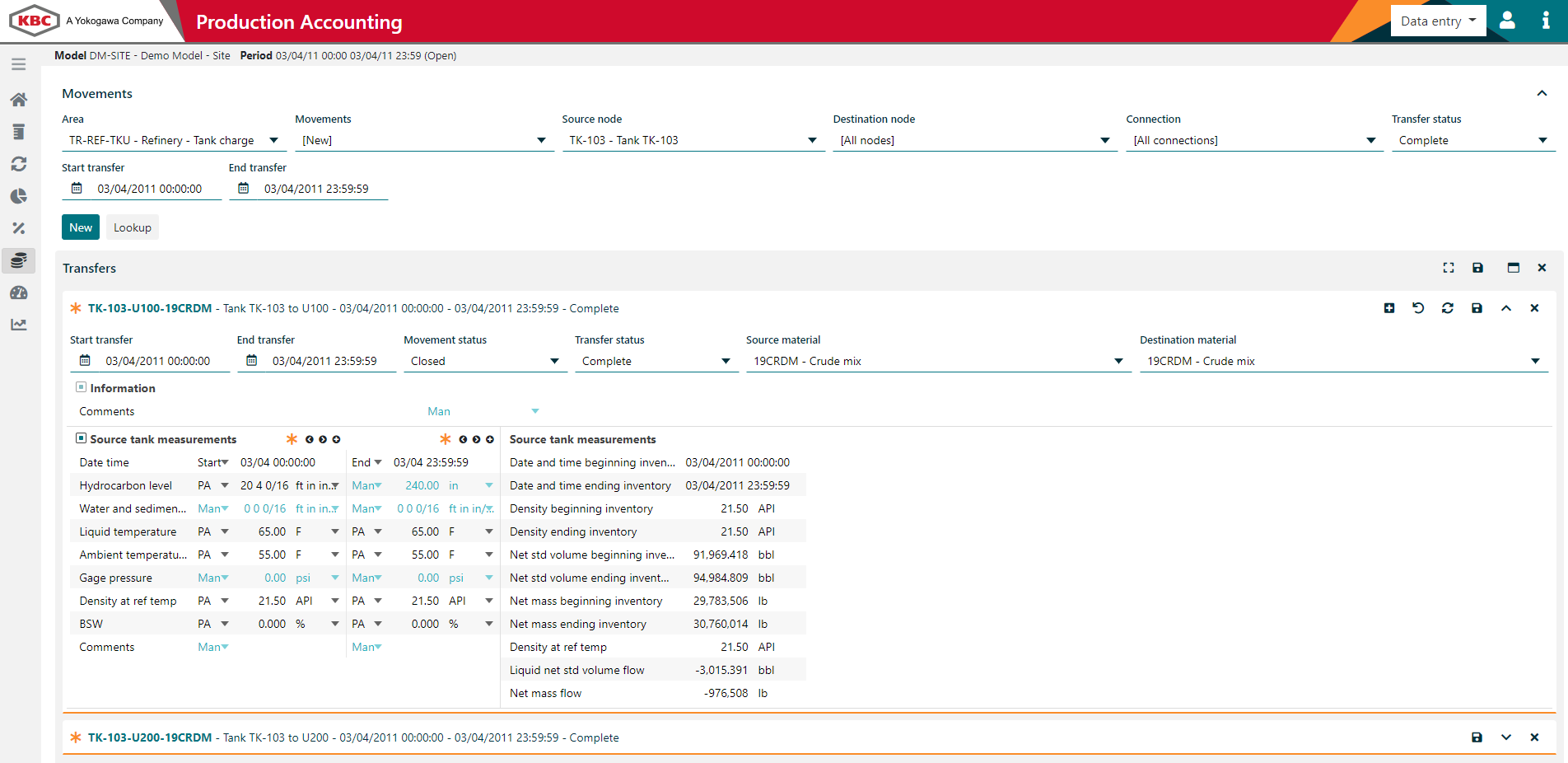This screenshot has height=763, width=1568.
Task: Click the trends chart icon in sidebar
Action: pyautogui.click(x=18, y=325)
